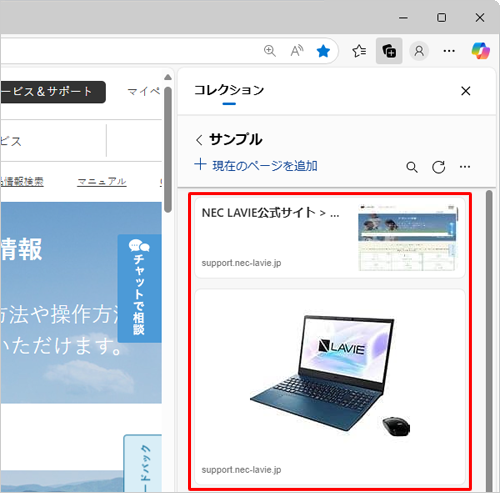Open サンプル collection more options menu
The height and width of the screenshot is (493, 500).
point(465,167)
